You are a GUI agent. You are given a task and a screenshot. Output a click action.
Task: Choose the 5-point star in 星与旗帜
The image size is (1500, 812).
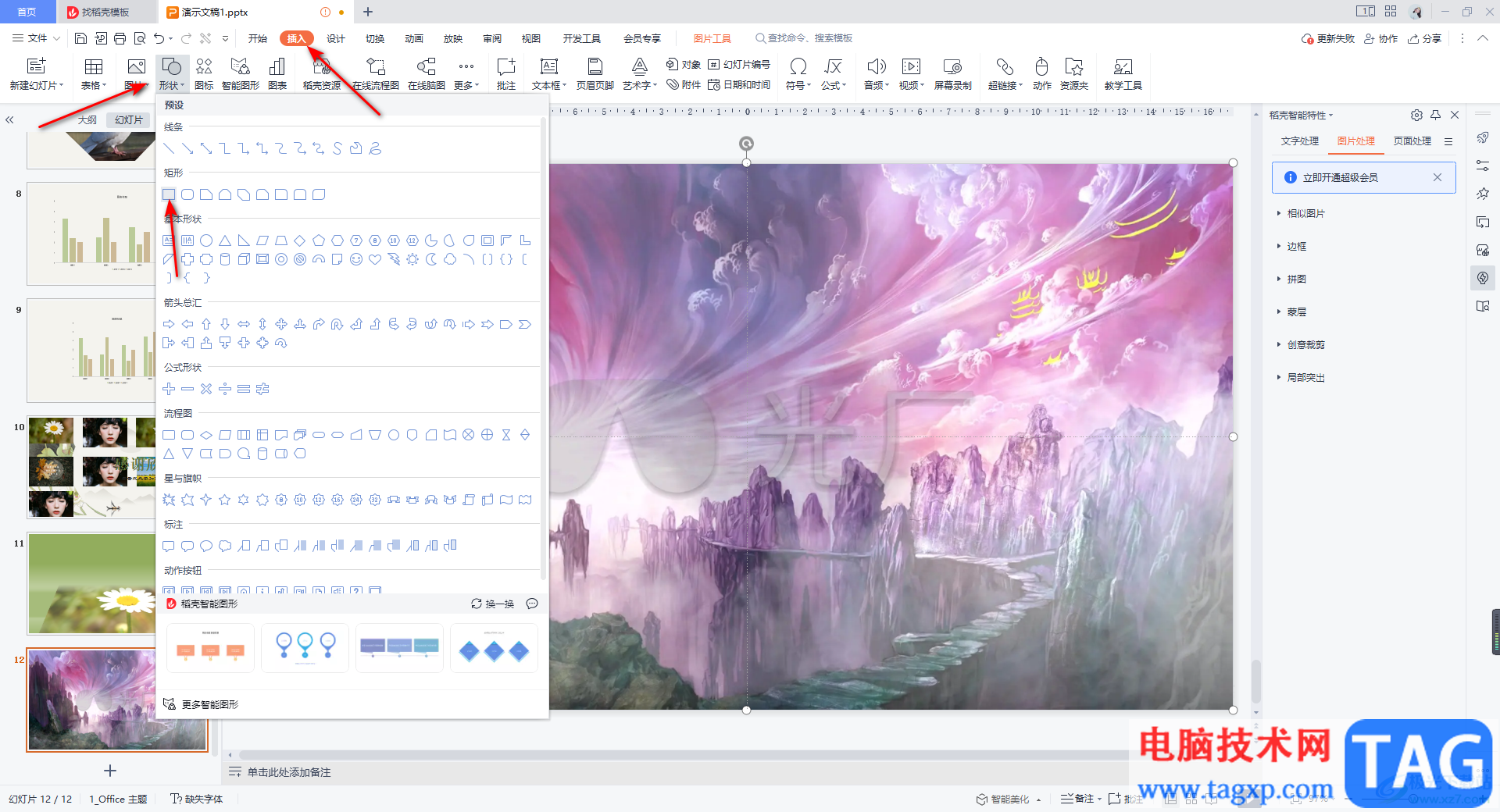click(225, 500)
